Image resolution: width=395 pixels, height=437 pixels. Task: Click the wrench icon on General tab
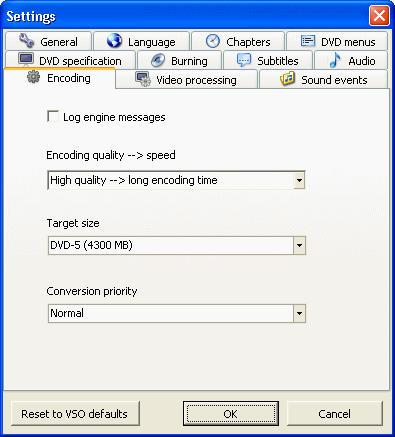tap(26, 41)
